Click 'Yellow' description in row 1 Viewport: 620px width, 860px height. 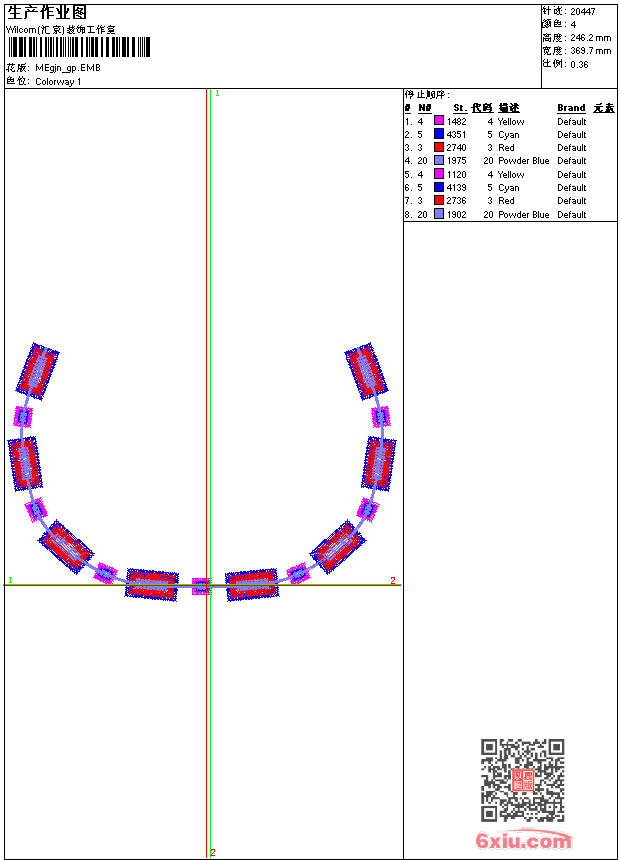click(x=511, y=122)
